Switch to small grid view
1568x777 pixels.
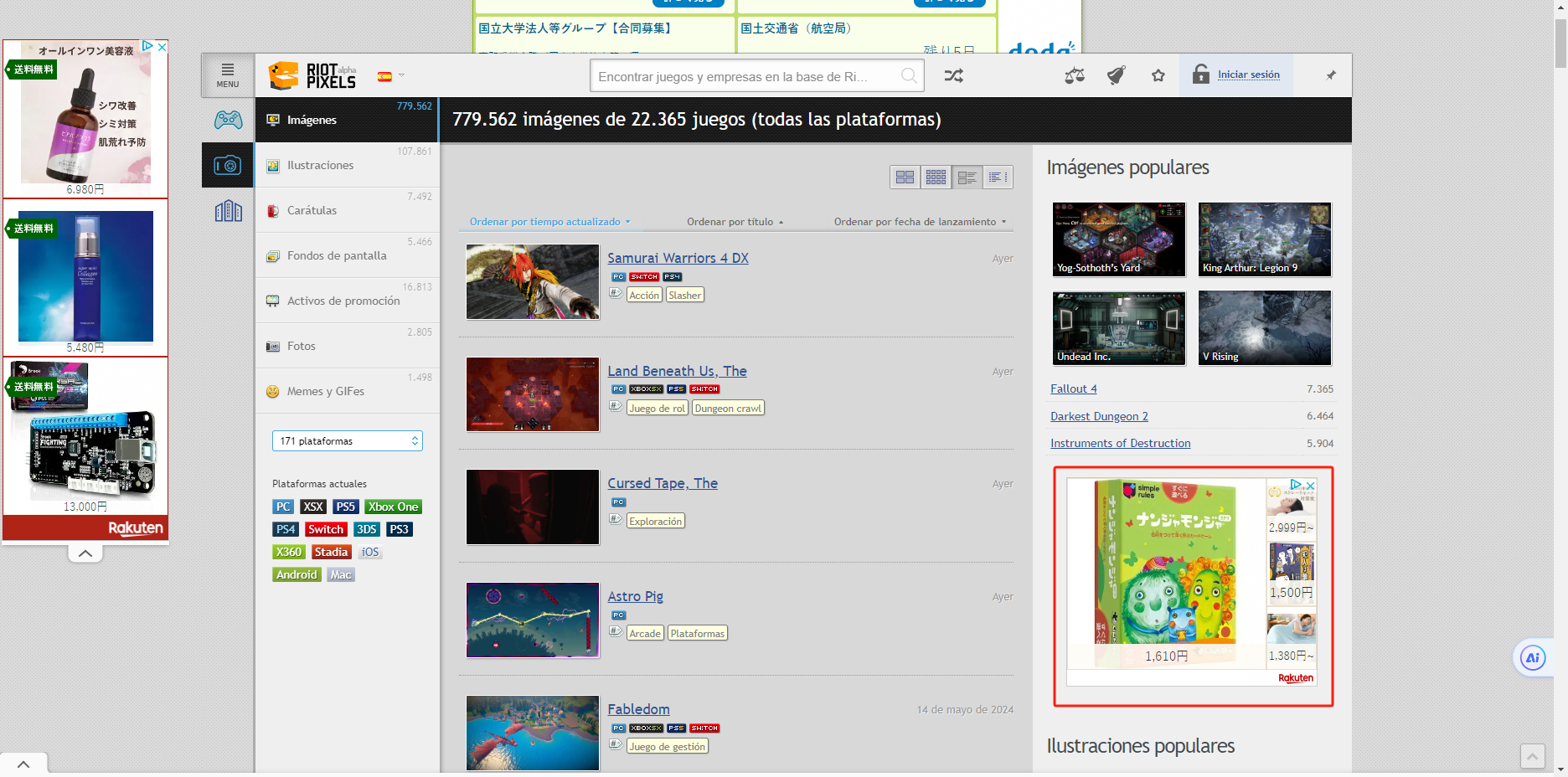[936, 178]
